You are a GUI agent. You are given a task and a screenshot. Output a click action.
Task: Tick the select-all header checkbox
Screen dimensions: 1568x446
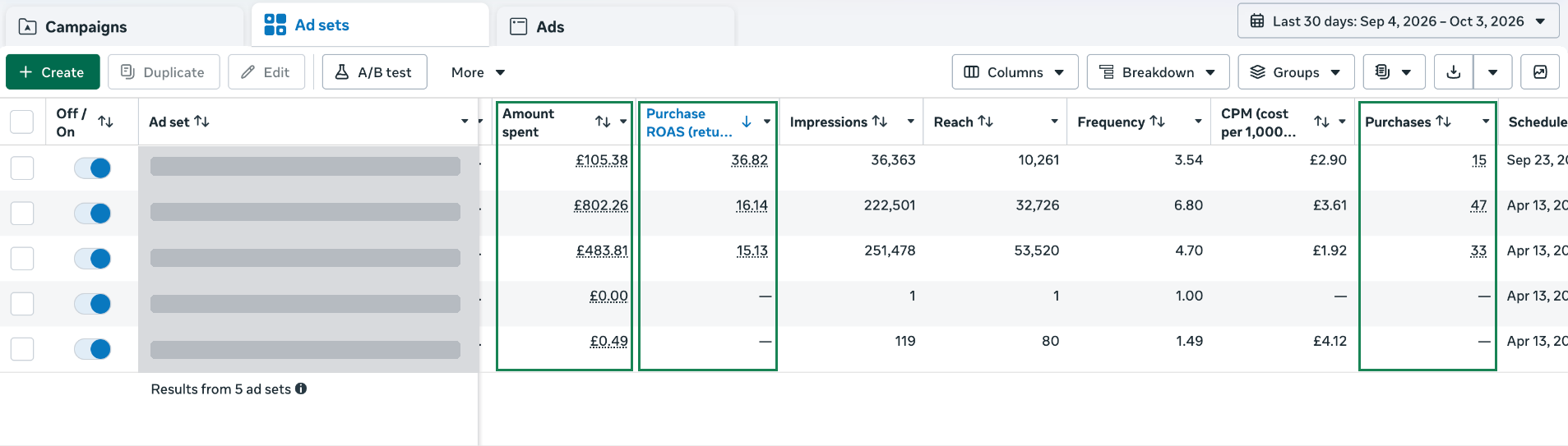click(x=22, y=122)
